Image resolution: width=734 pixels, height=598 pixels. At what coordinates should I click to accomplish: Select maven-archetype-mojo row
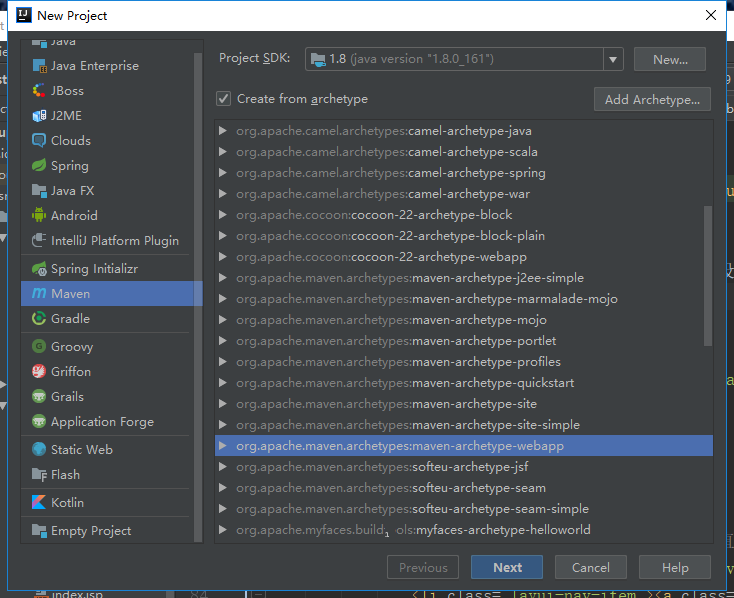[x=464, y=320]
